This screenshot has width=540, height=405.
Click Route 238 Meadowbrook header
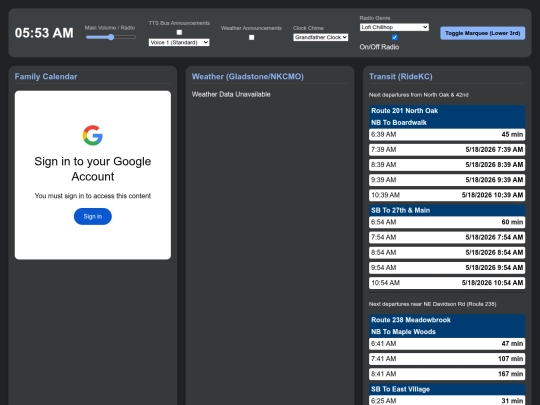(447, 320)
